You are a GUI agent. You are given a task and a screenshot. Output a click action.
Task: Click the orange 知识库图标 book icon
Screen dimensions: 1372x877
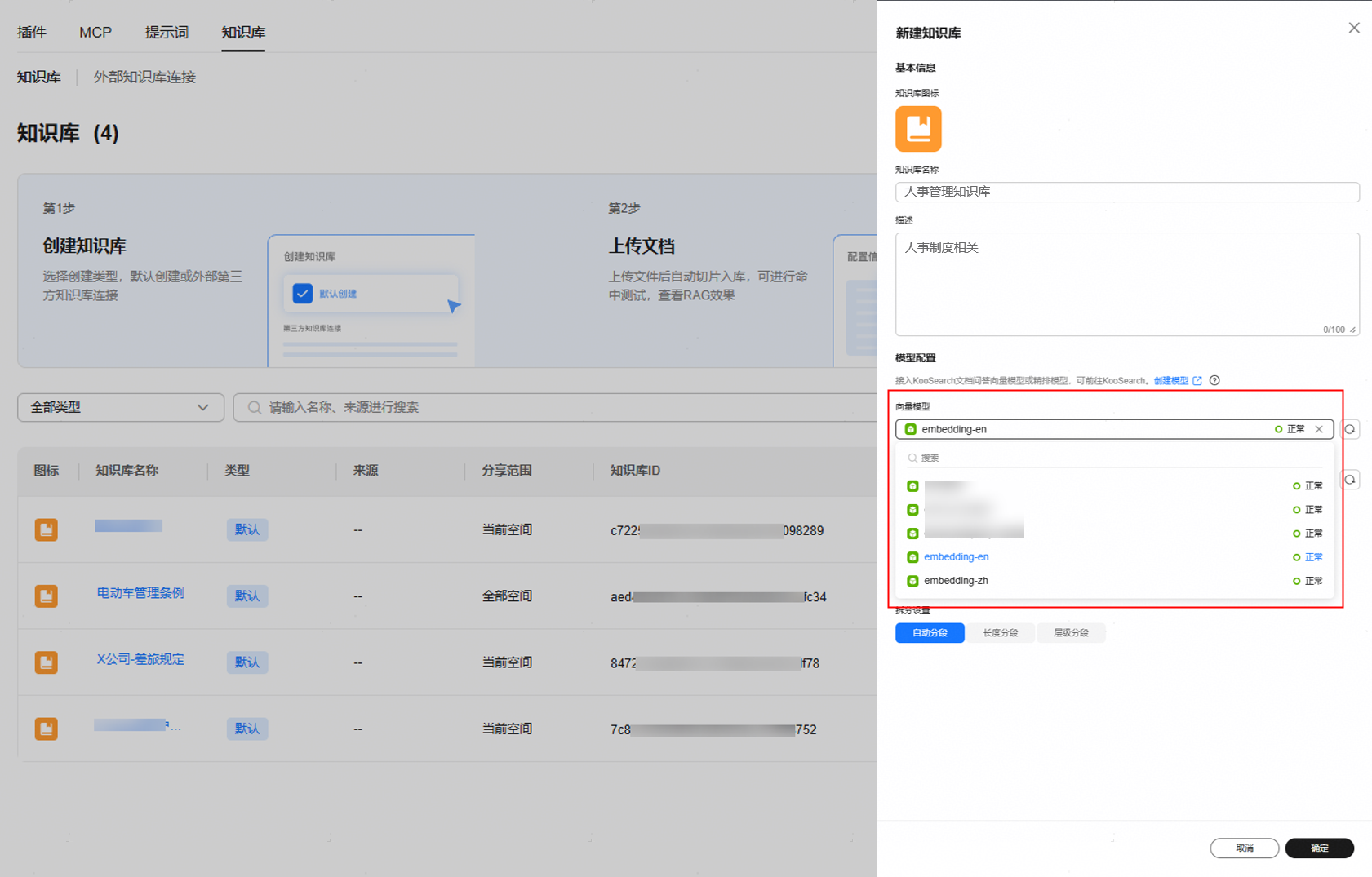click(918, 129)
